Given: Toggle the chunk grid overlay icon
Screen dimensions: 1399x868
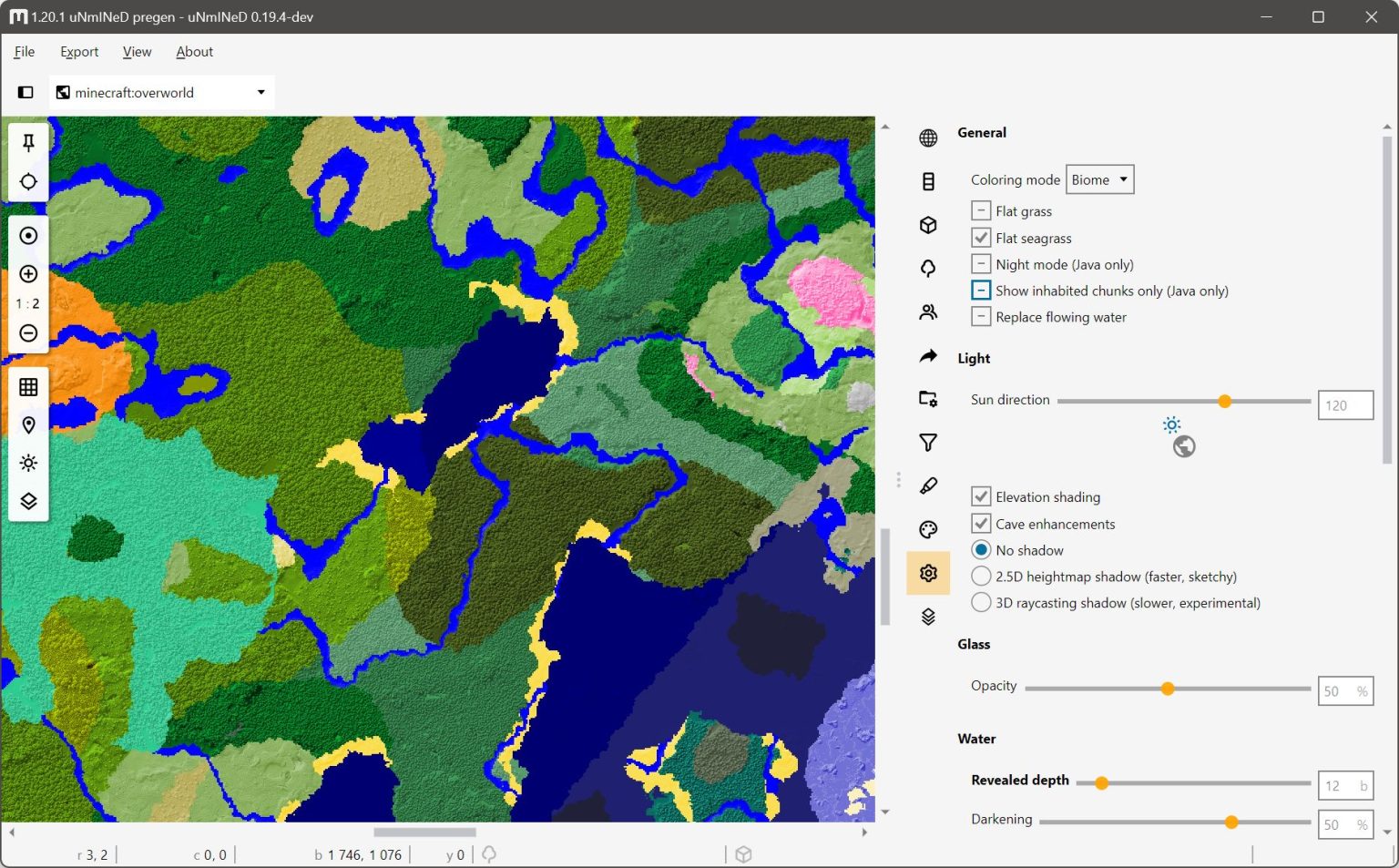Looking at the screenshot, I should (x=28, y=386).
